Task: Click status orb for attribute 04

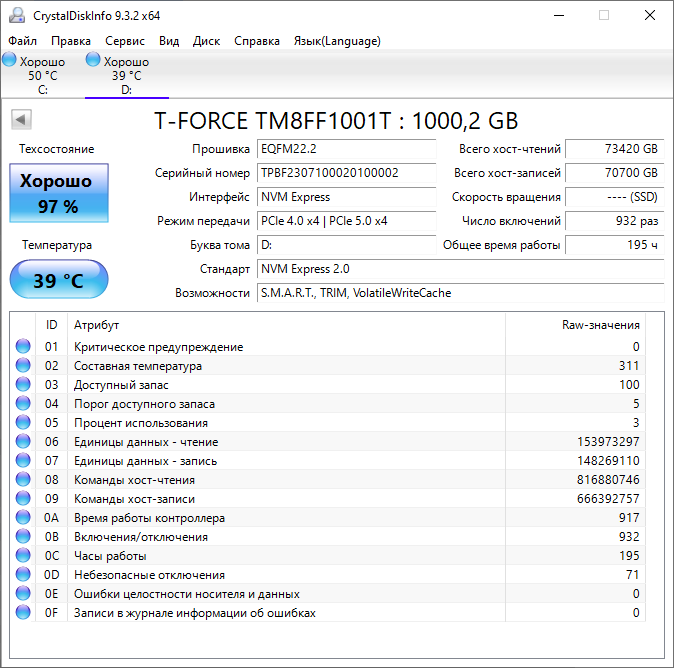Action: 23,404
